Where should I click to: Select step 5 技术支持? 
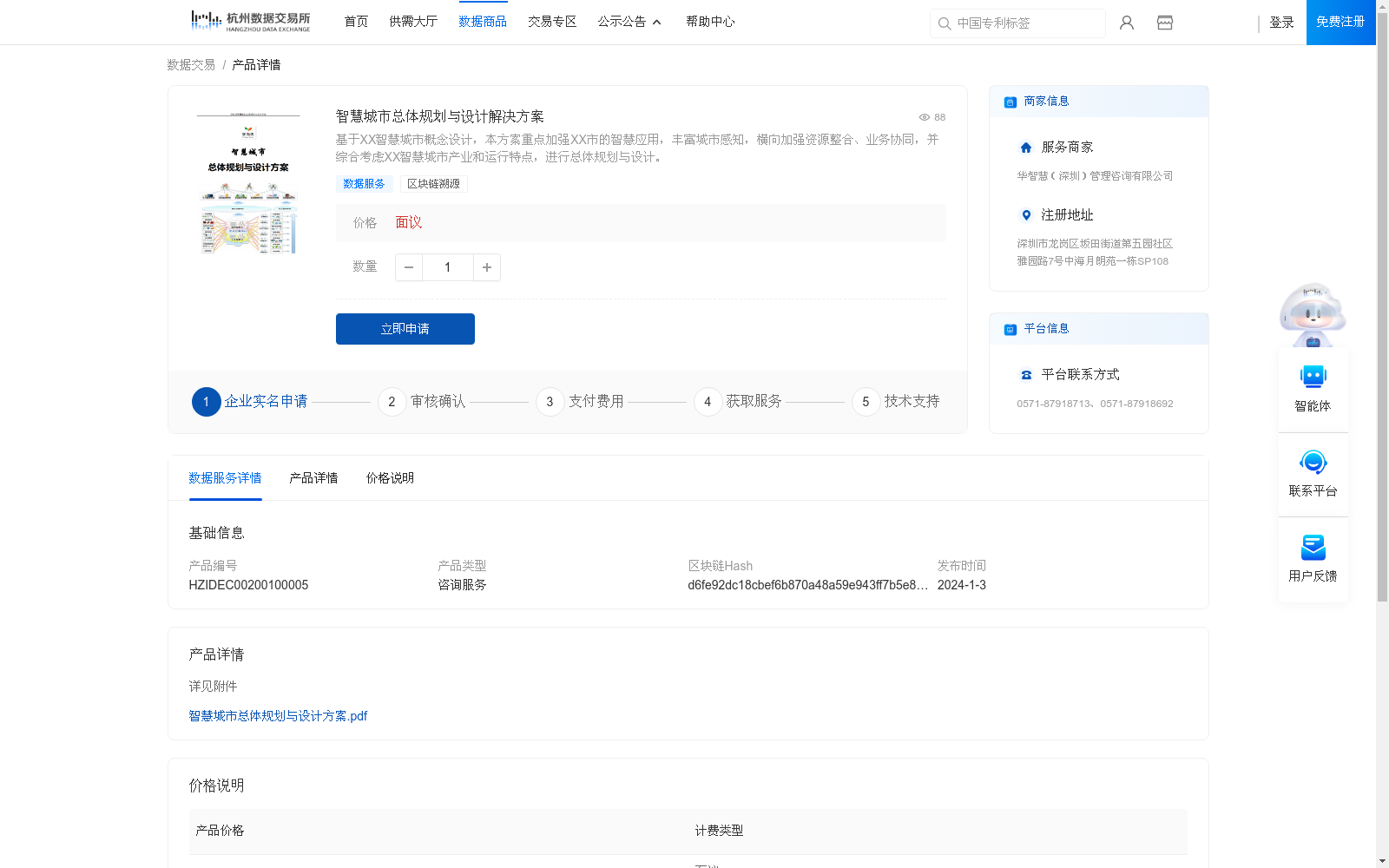tap(896, 402)
